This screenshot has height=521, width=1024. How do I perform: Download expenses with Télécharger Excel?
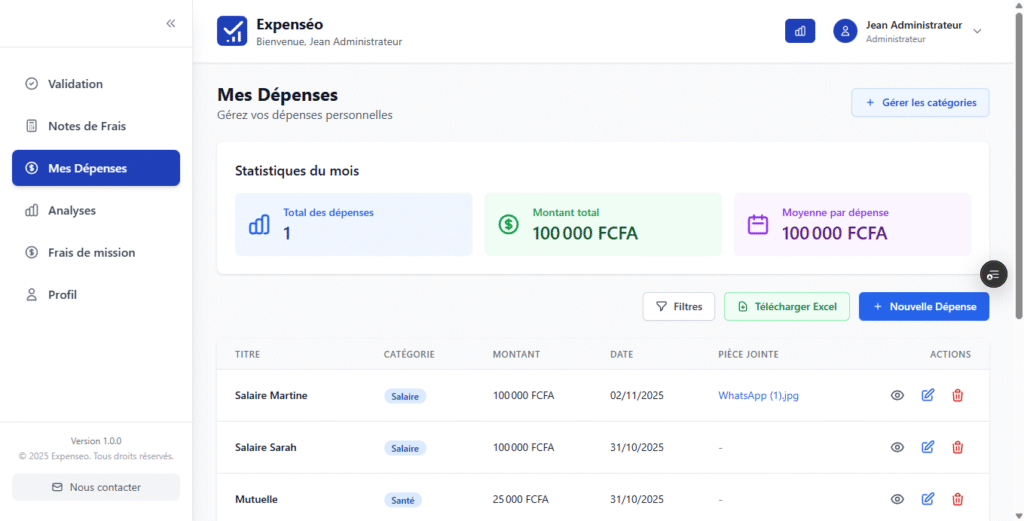click(x=786, y=307)
